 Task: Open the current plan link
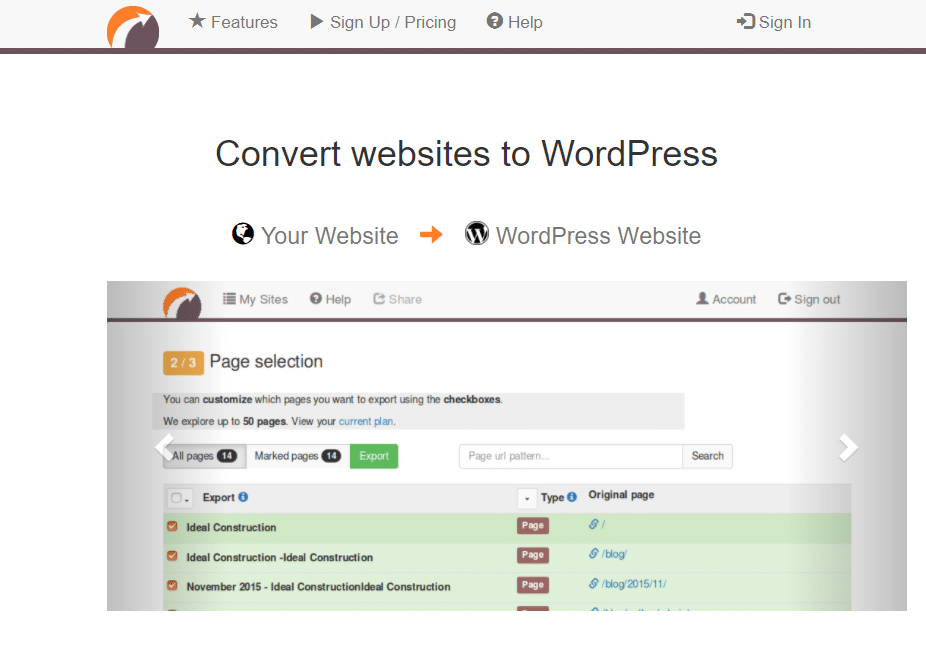[x=364, y=421]
